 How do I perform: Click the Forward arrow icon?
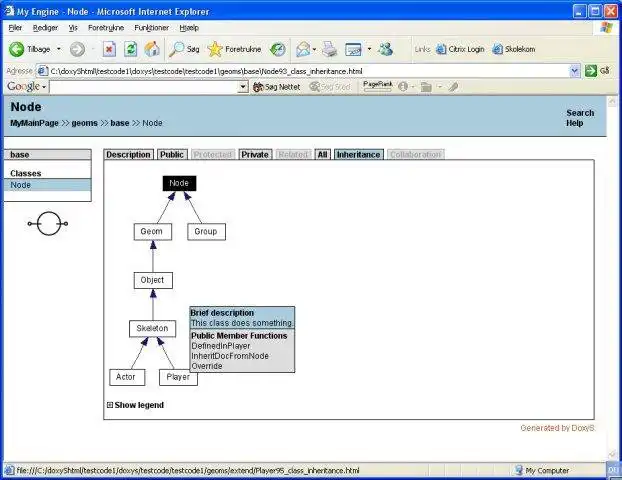pos(77,49)
